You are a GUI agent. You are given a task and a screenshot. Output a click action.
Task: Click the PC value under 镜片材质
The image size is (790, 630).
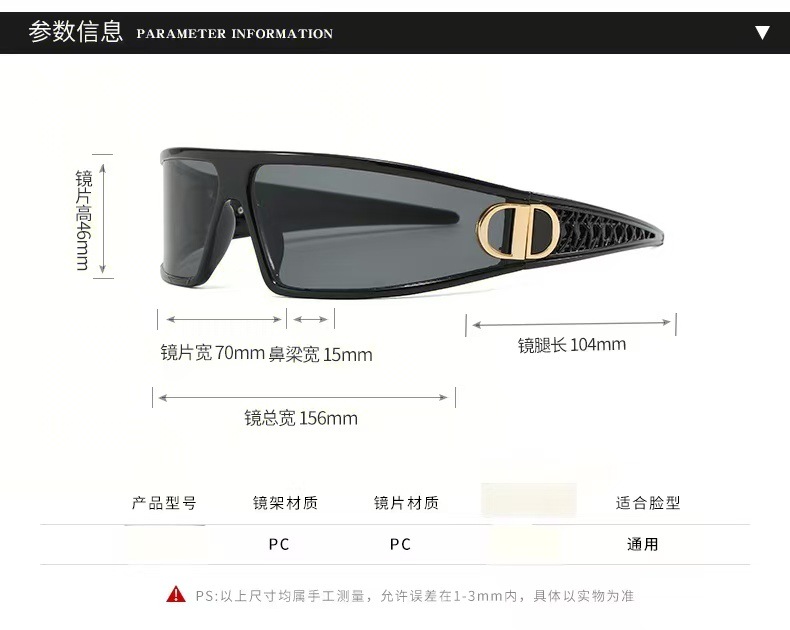(401, 544)
